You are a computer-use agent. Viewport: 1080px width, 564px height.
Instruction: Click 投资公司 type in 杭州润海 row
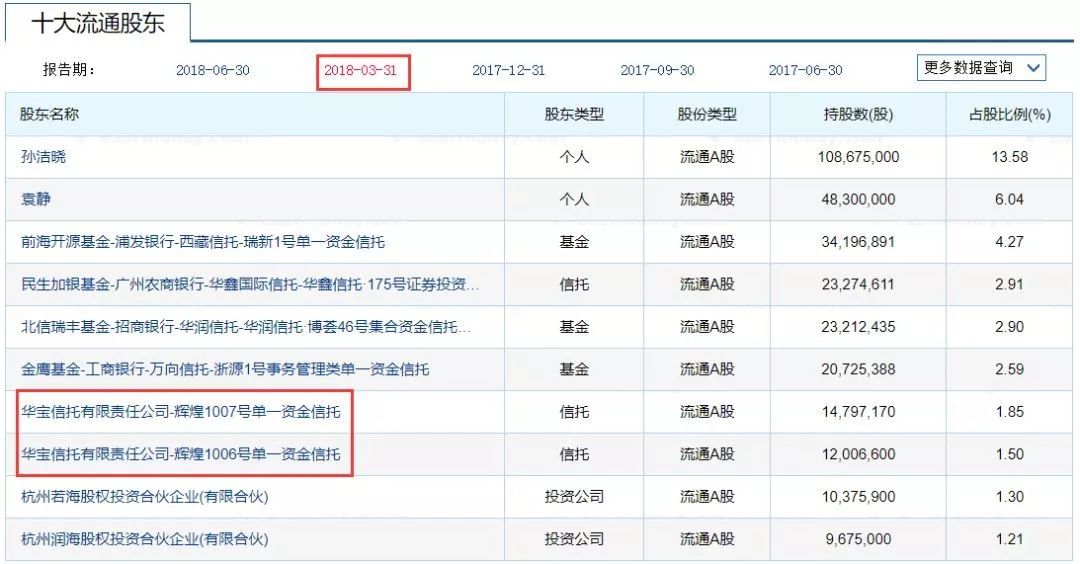[x=574, y=539]
